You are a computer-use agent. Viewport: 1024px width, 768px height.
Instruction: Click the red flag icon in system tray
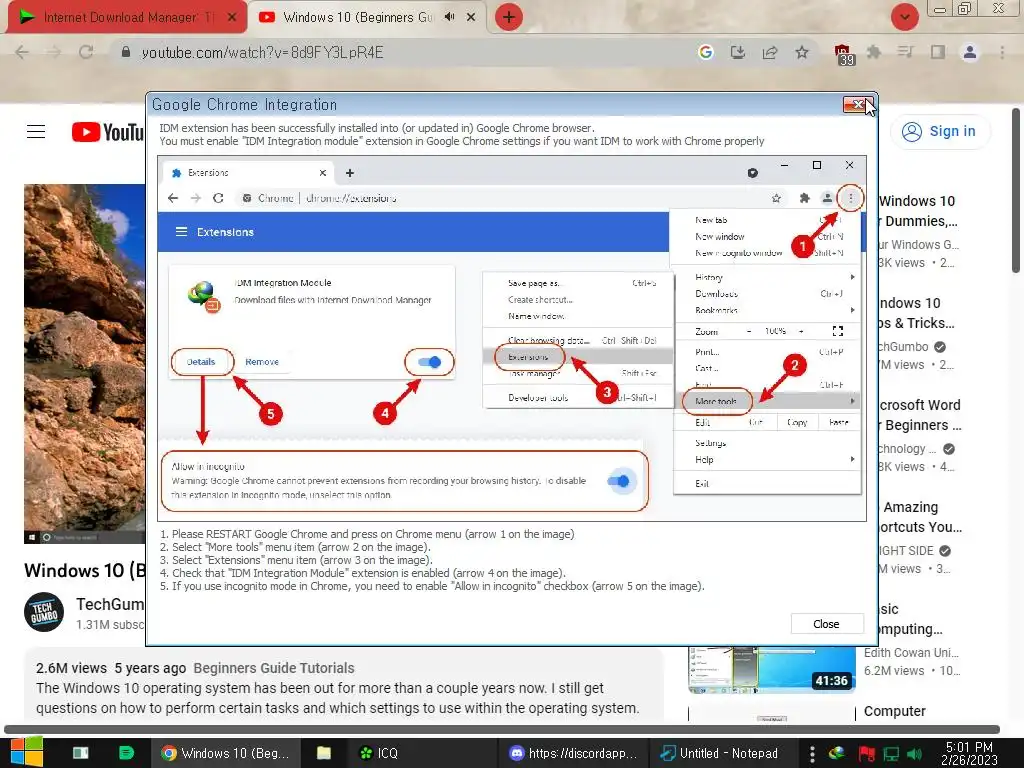pos(867,754)
